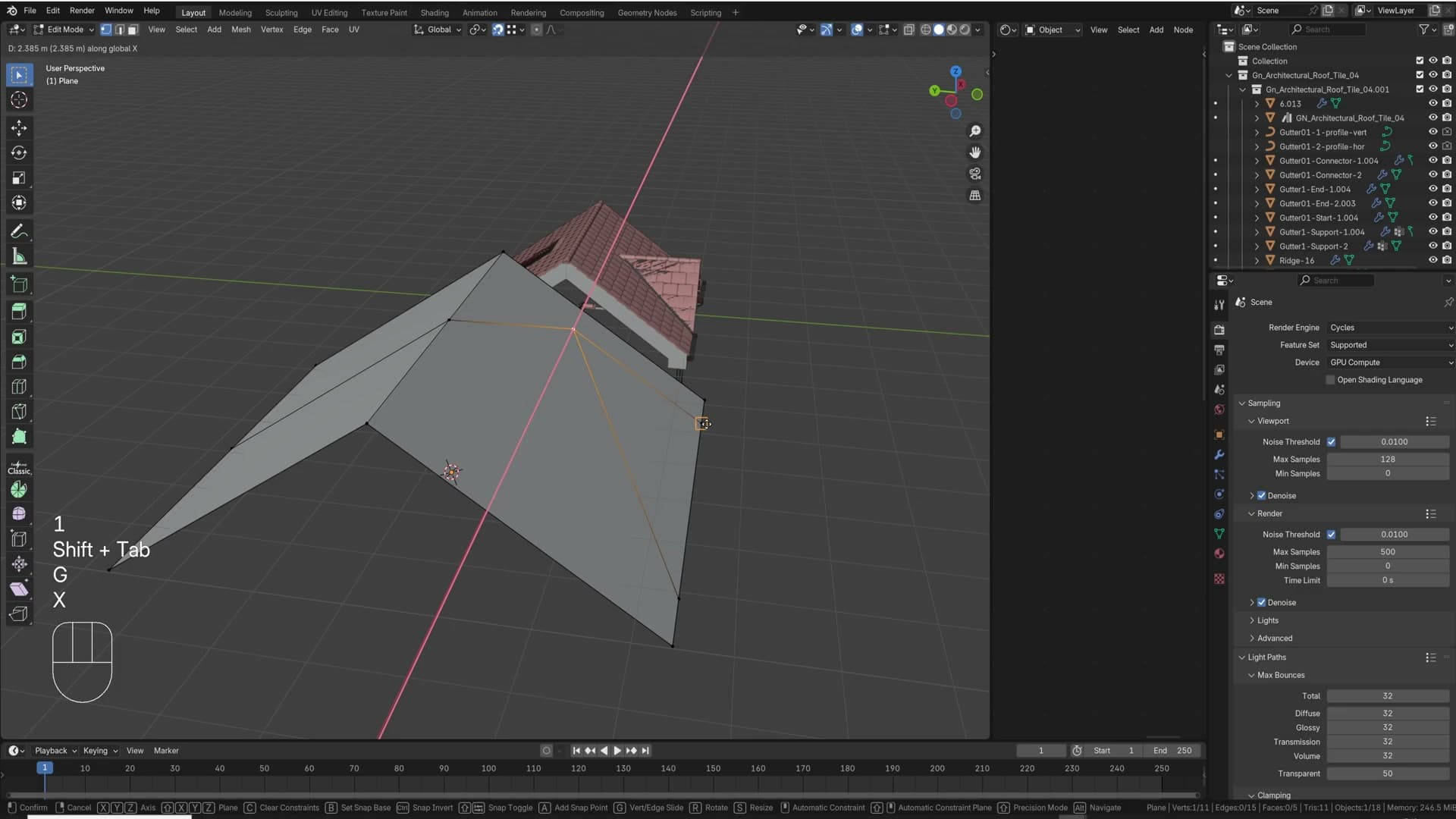Hide Ridge-16 object with eye icon

(1433, 260)
